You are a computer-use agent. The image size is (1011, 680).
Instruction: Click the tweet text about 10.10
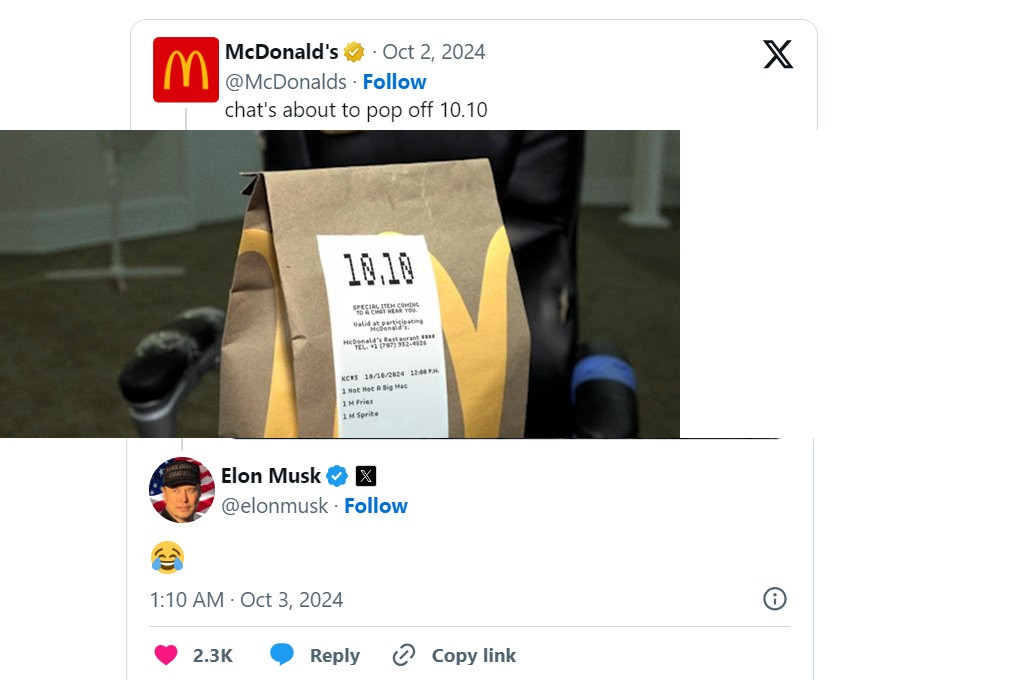coord(356,110)
